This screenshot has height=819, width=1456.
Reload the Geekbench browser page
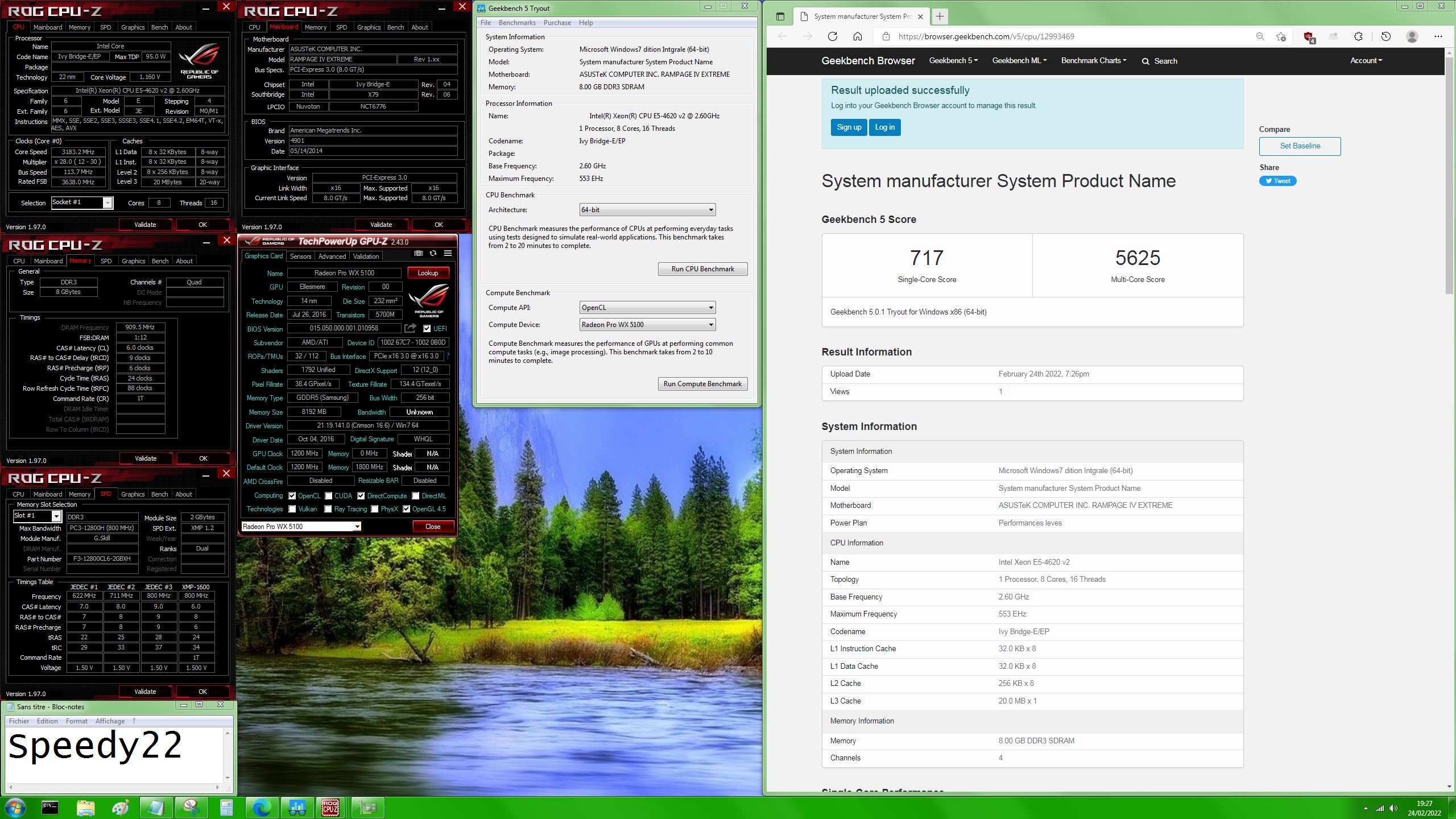click(x=833, y=36)
